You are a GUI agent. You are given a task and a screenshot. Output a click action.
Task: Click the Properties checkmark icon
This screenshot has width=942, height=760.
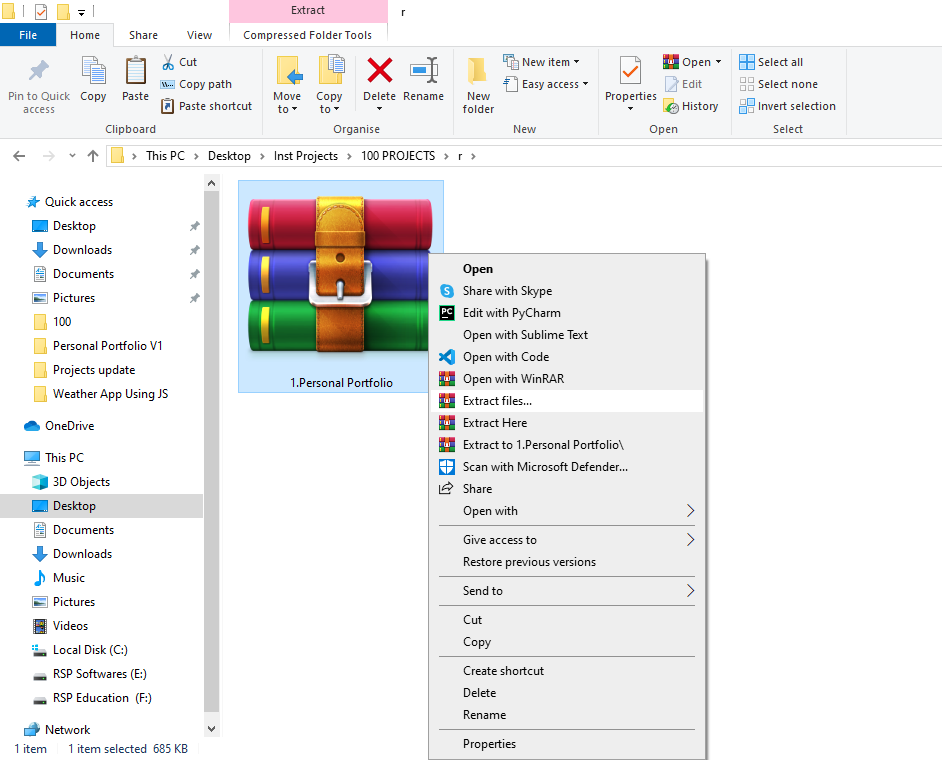click(630, 71)
